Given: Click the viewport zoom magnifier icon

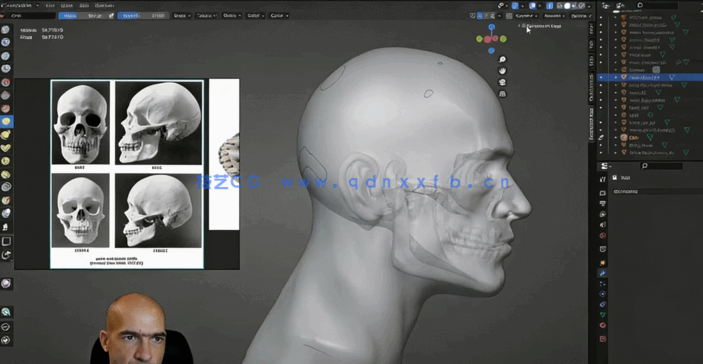Looking at the screenshot, I should pos(503,59).
